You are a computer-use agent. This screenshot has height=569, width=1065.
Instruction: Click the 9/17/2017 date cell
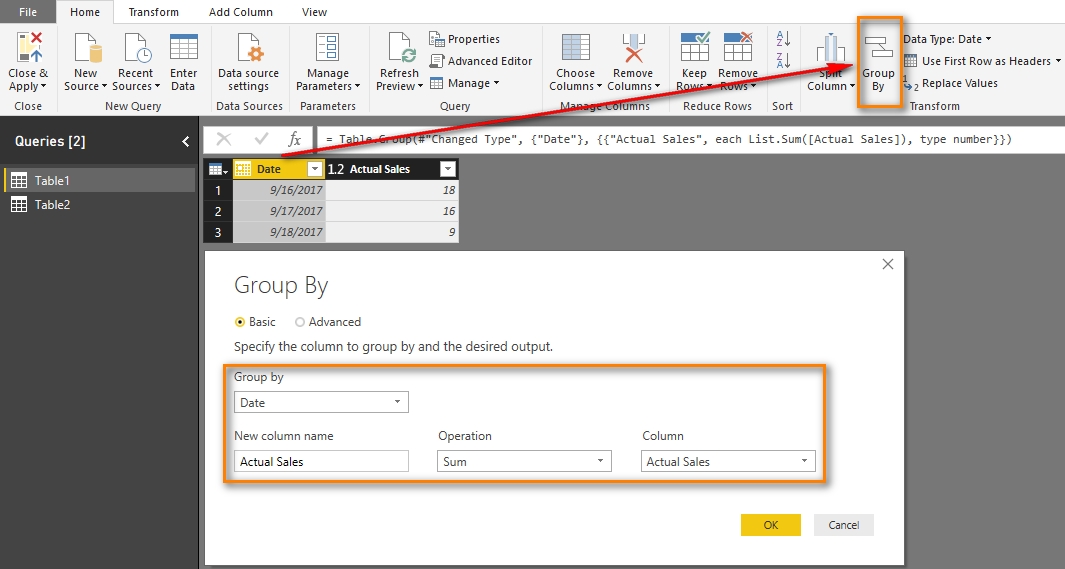[x=279, y=211]
